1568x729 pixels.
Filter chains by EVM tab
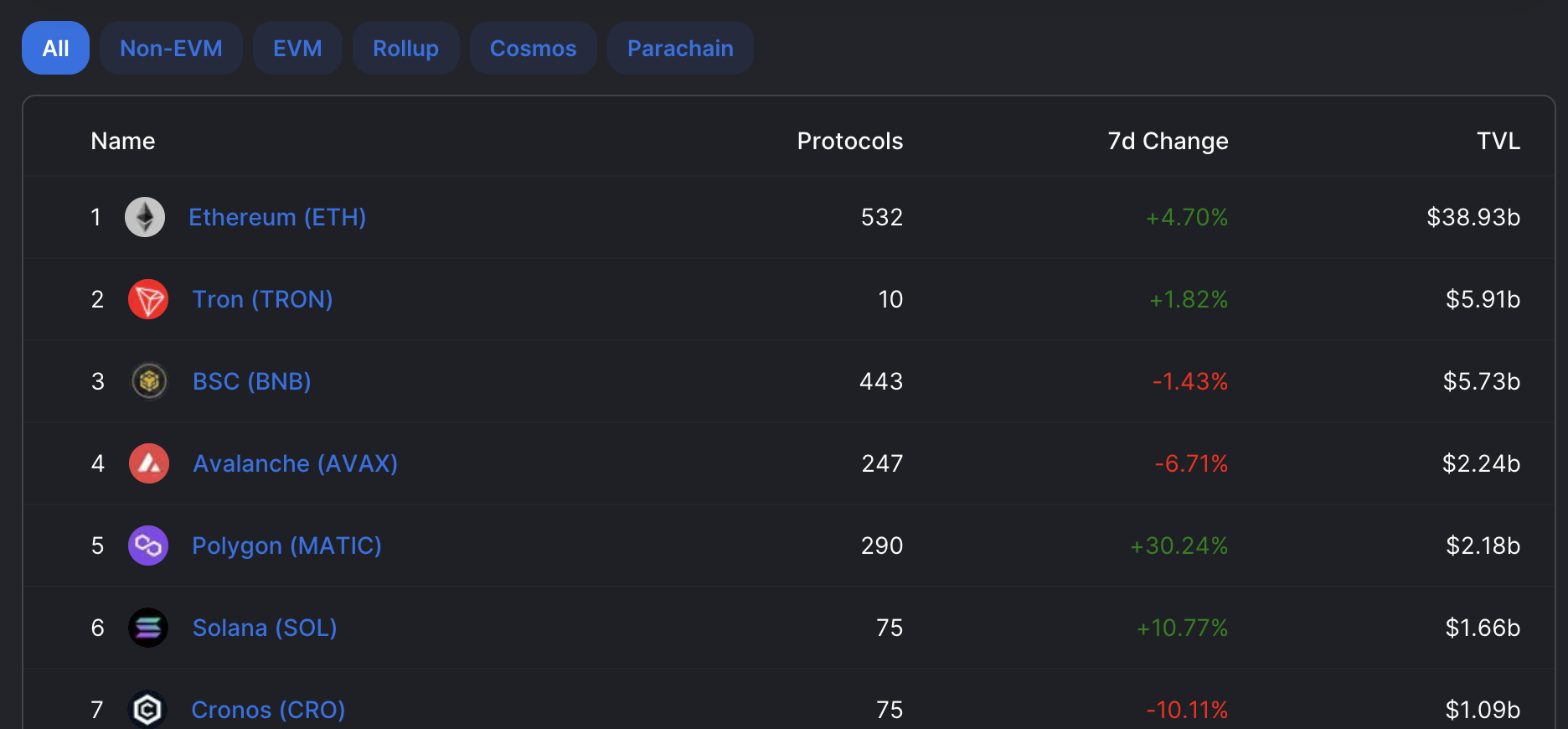(297, 48)
